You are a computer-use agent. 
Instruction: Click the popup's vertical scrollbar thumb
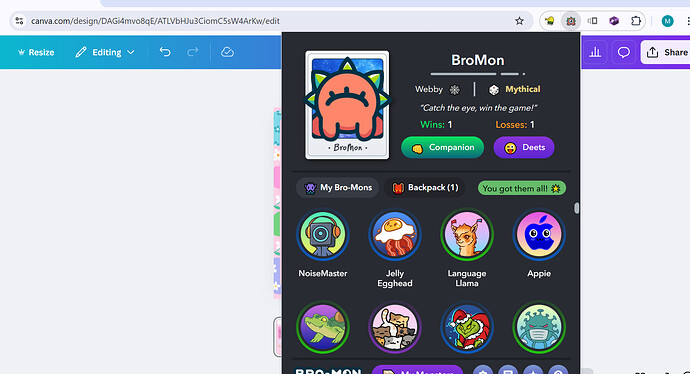point(576,208)
